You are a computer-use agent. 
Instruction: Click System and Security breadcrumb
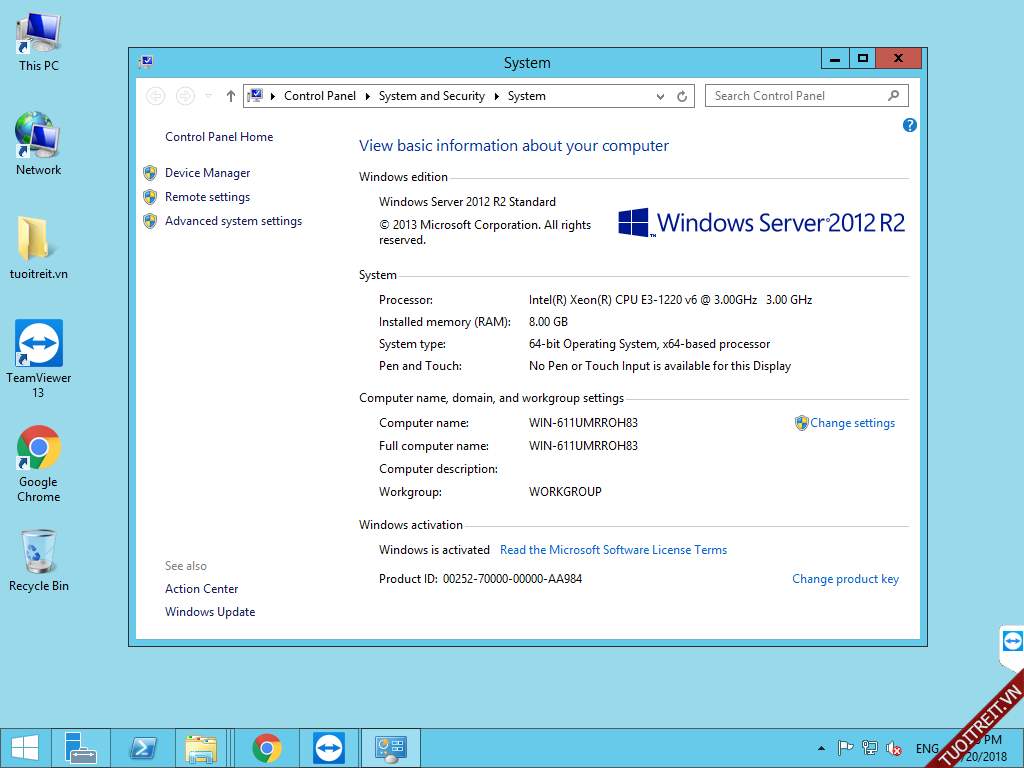(x=431, y=96)
